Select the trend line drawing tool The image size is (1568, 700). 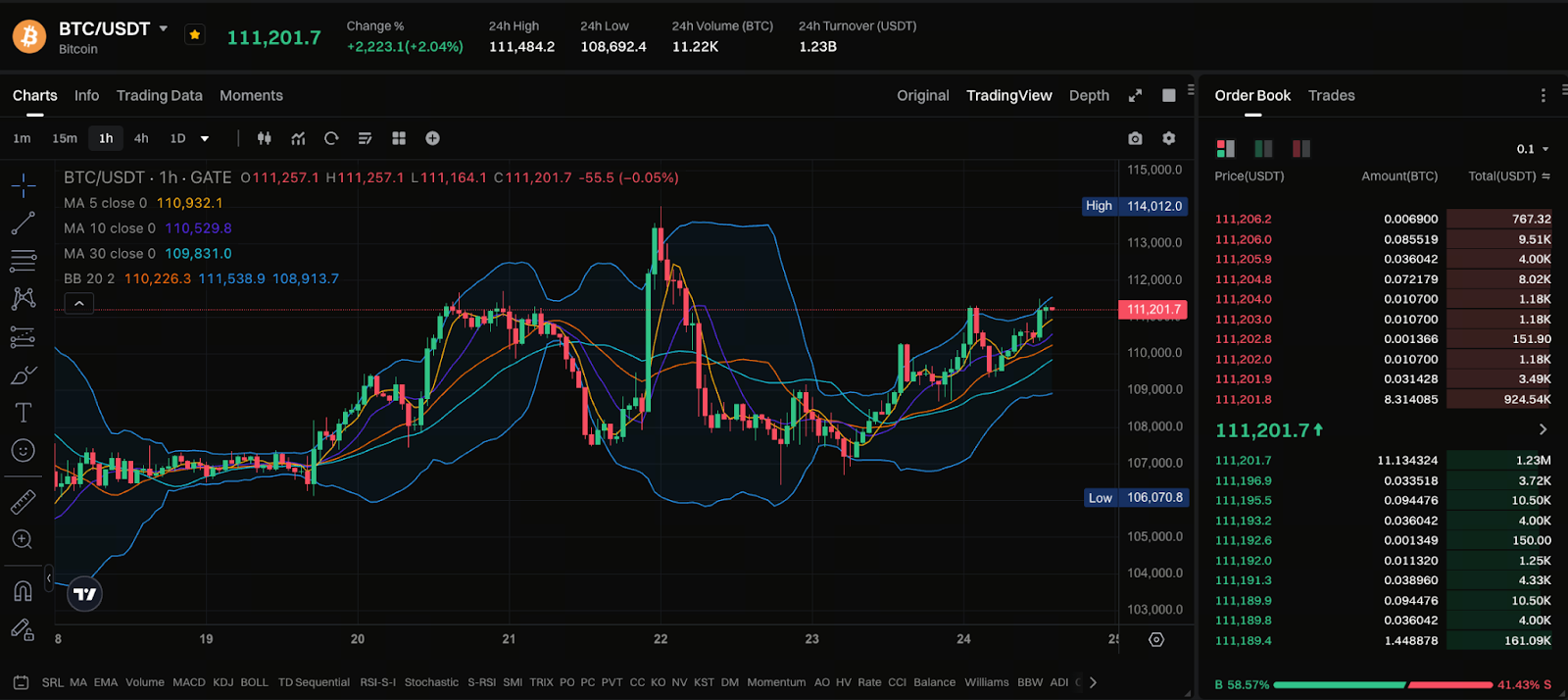tap(24, 224)
